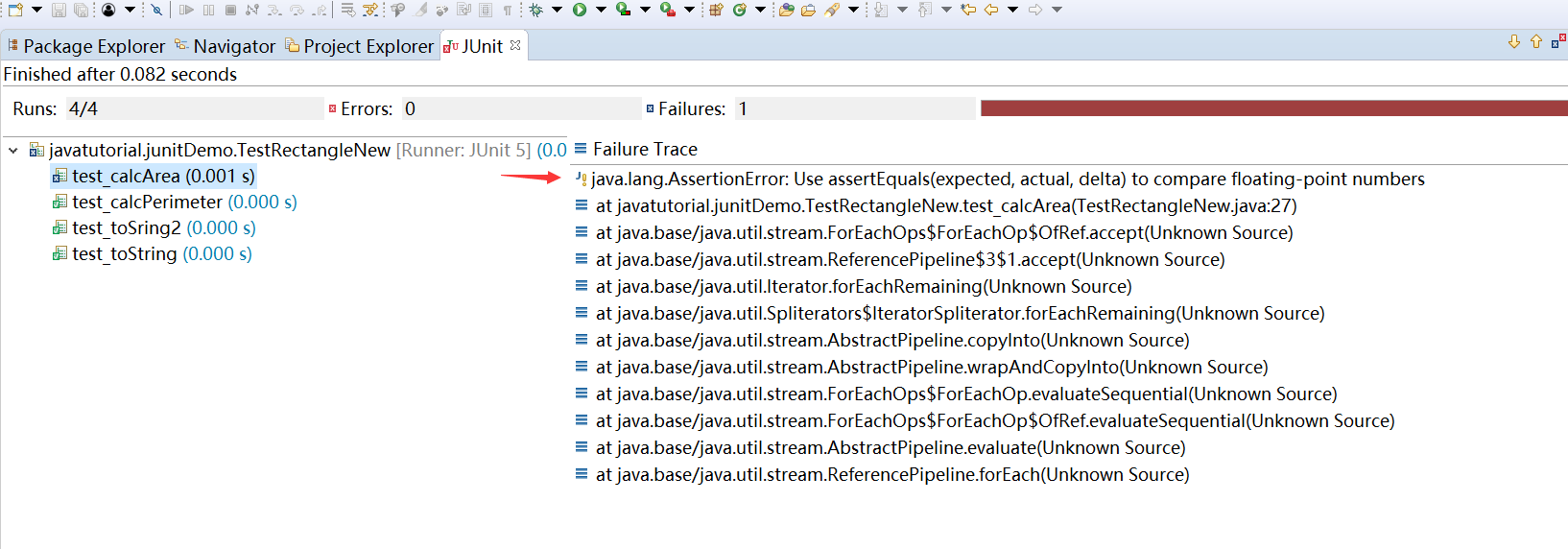Click the AbstractPipeline.copyInto trace line

tap(882, 340)
